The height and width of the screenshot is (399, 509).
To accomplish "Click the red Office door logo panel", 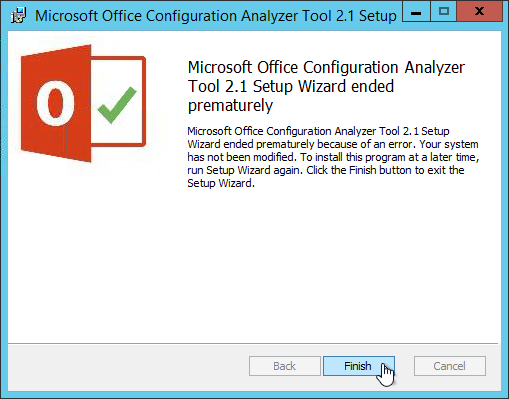I will 56,104.
